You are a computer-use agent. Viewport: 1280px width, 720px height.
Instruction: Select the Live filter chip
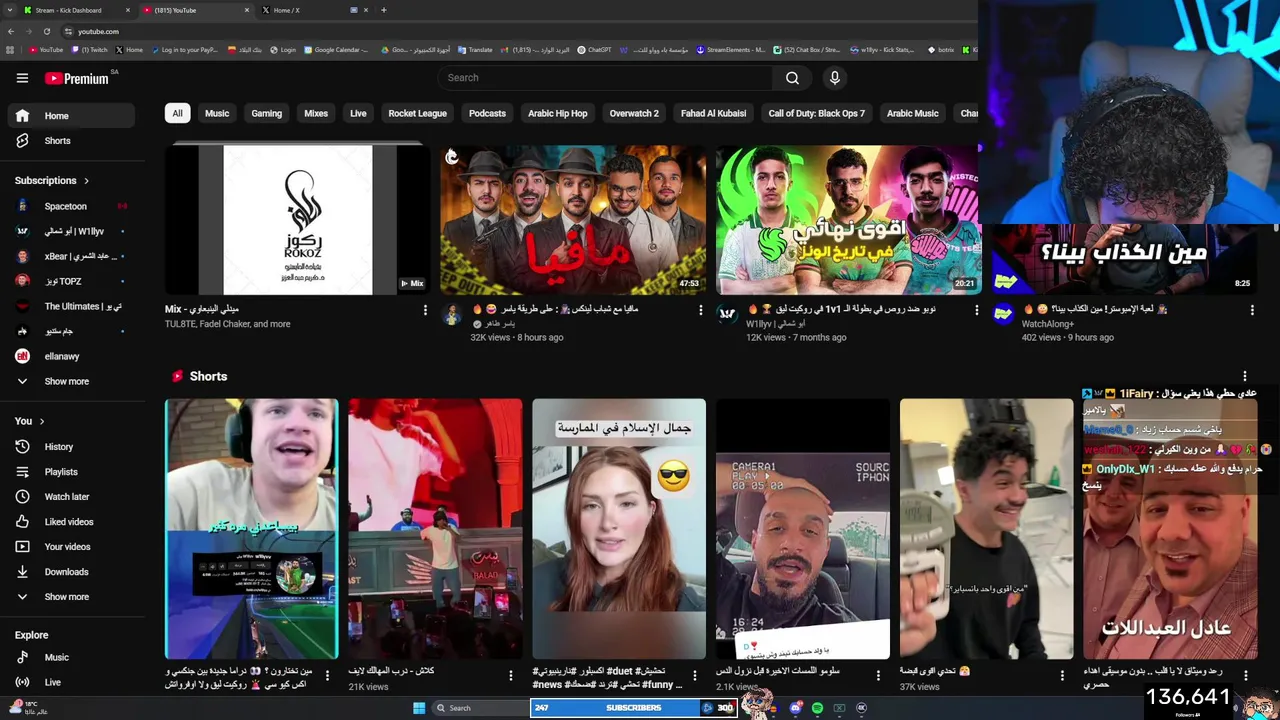[358, 113]
